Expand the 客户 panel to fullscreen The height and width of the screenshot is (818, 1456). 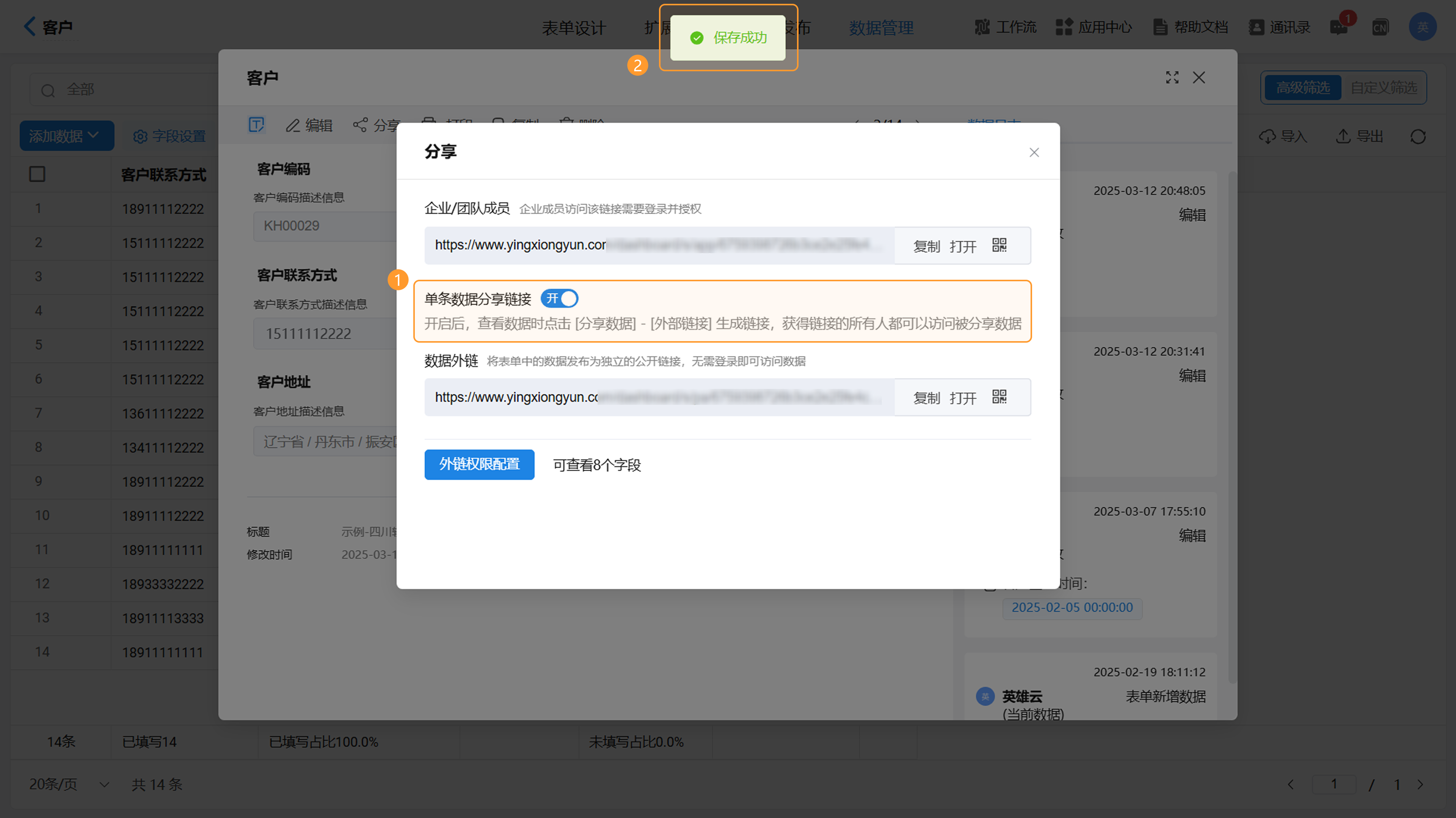[x=1172, y=78]
